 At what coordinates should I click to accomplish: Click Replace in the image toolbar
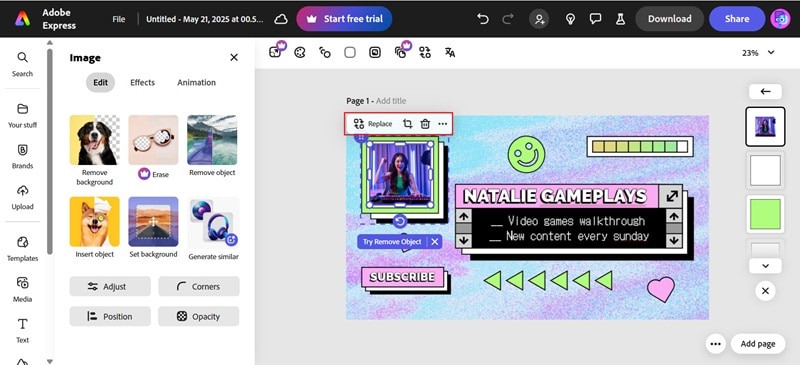pos(373,124)
